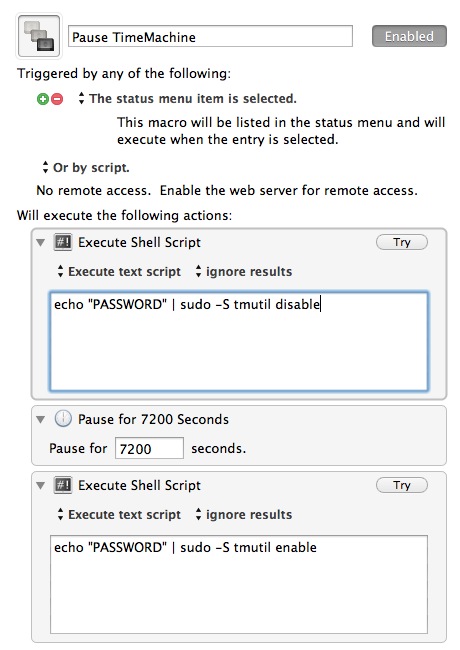460x650 pixels.
Task: Click the Pause TimeMachine macro name field
Action: (211, 36)
